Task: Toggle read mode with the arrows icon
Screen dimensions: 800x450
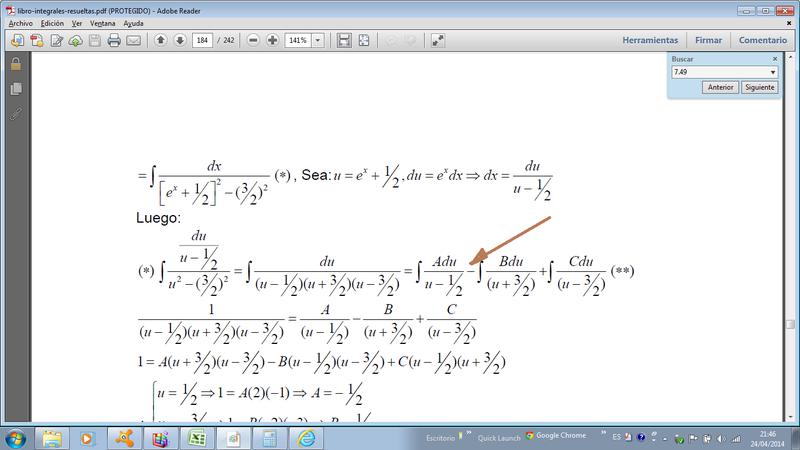Action: tap(437, 41)
